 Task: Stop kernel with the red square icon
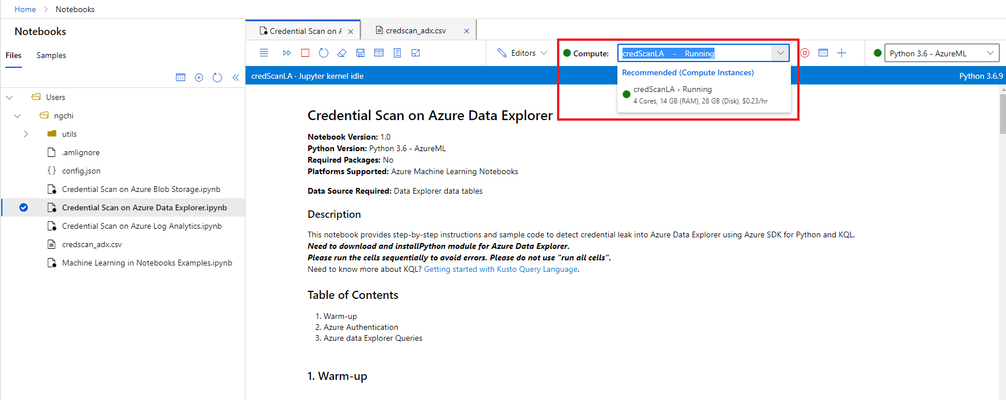305,53
